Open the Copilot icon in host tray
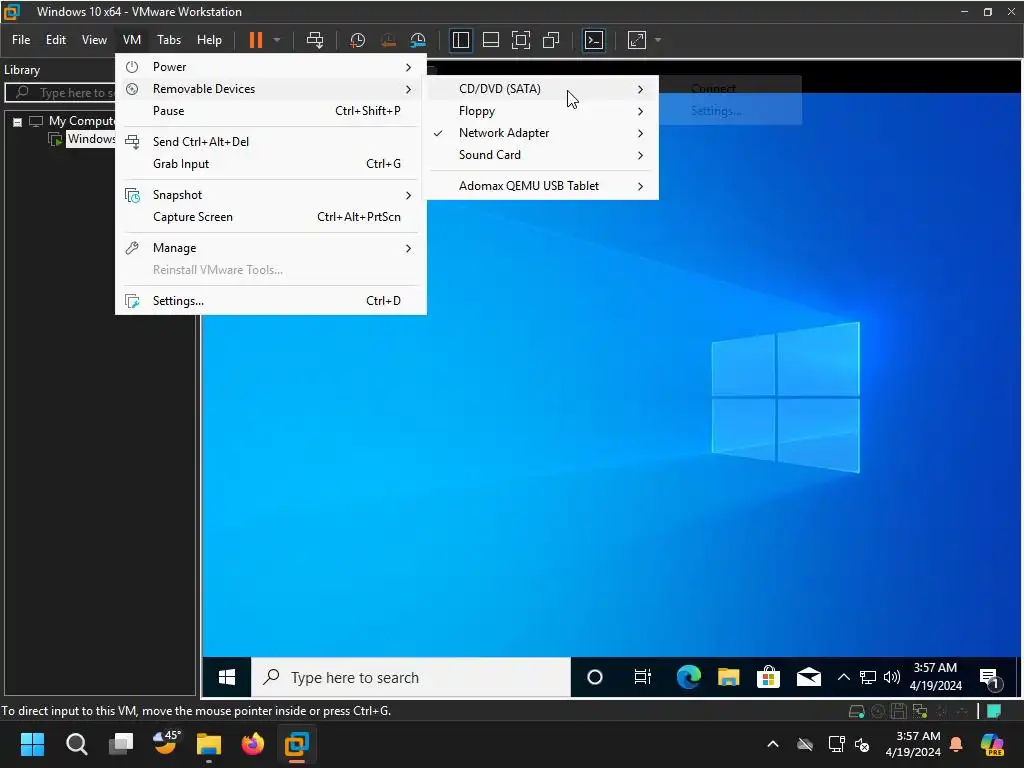This screenshot has height=768, width=1024. point(992,744)
